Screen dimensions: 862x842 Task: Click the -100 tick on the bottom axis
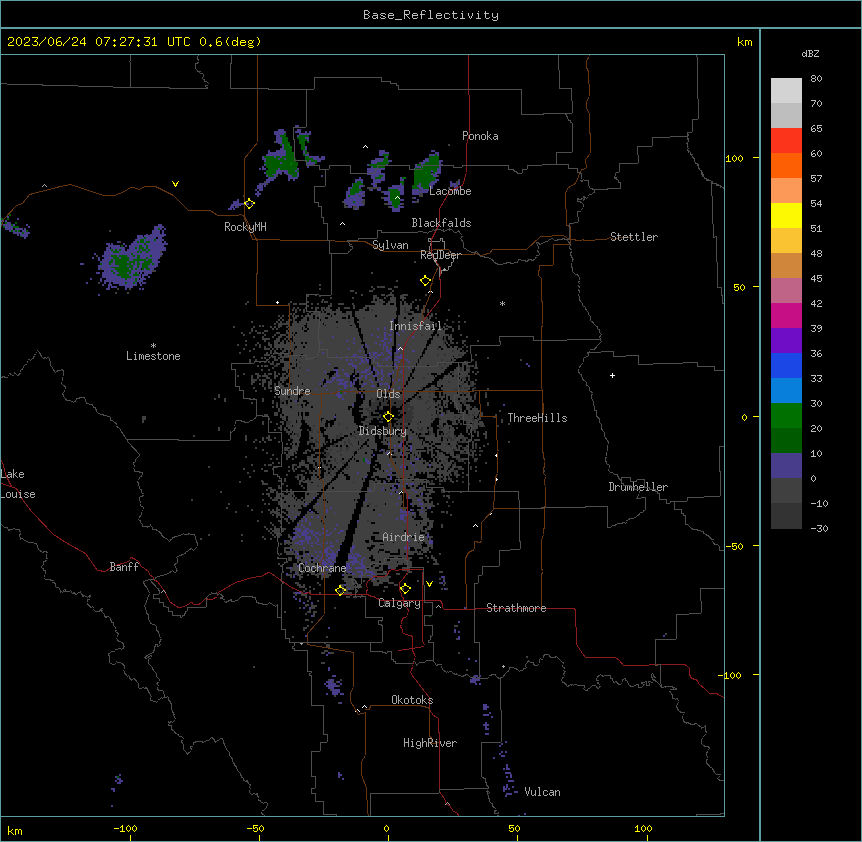click(x=125, y=828)
